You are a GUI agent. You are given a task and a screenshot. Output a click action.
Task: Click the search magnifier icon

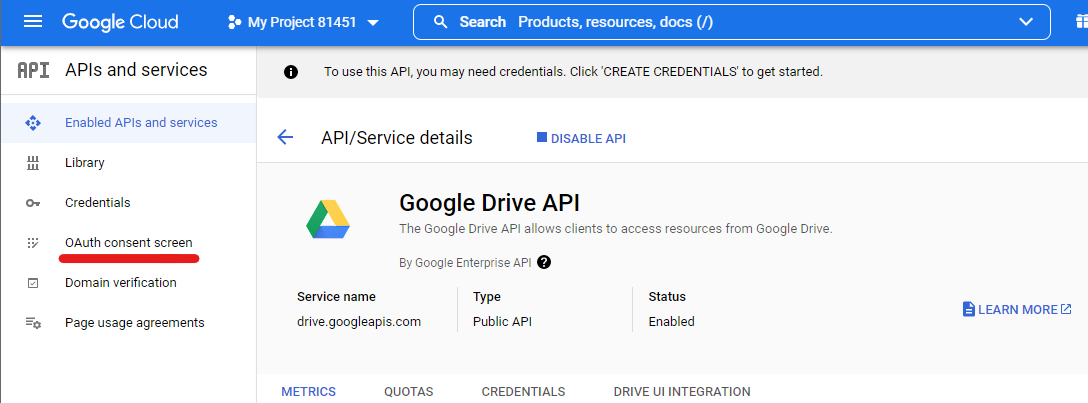(x=440, y=22)
